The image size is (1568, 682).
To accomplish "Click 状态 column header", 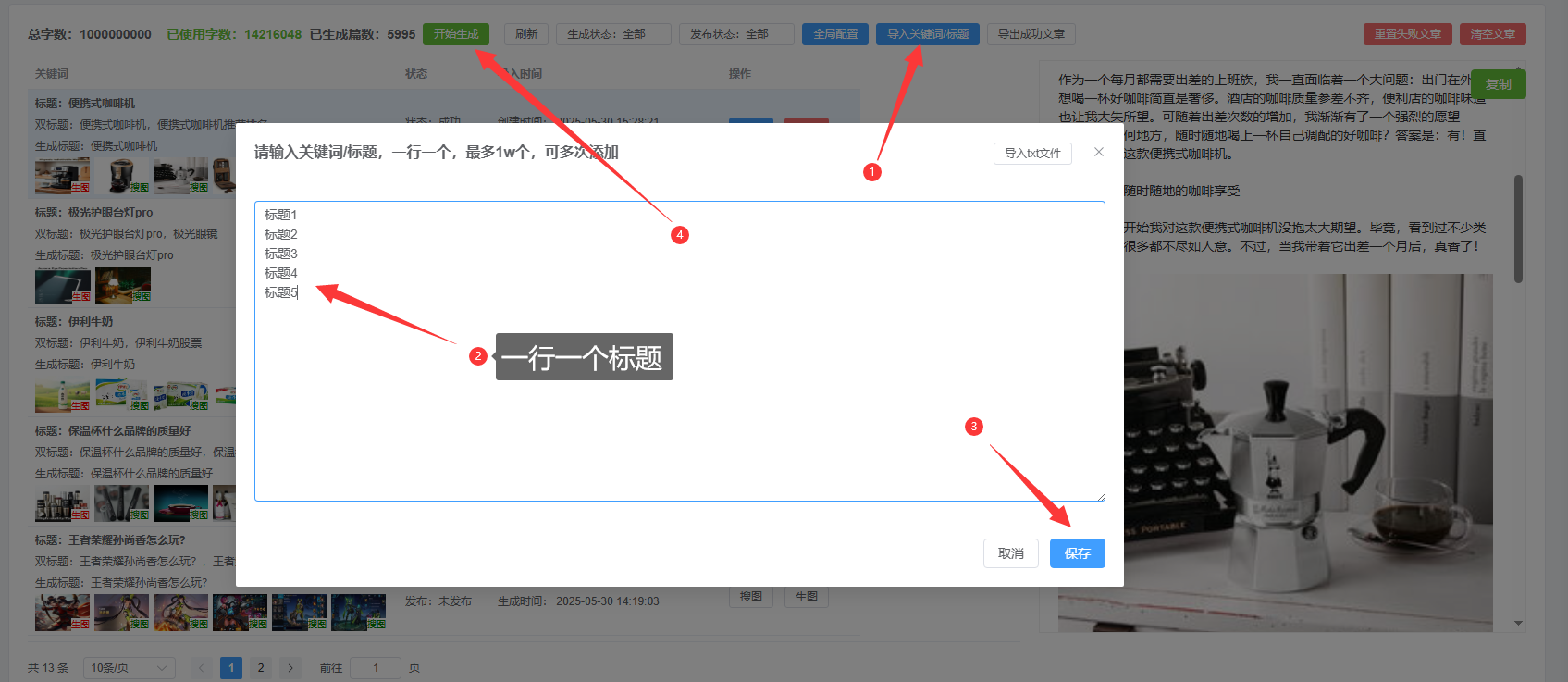I will 416,74.
